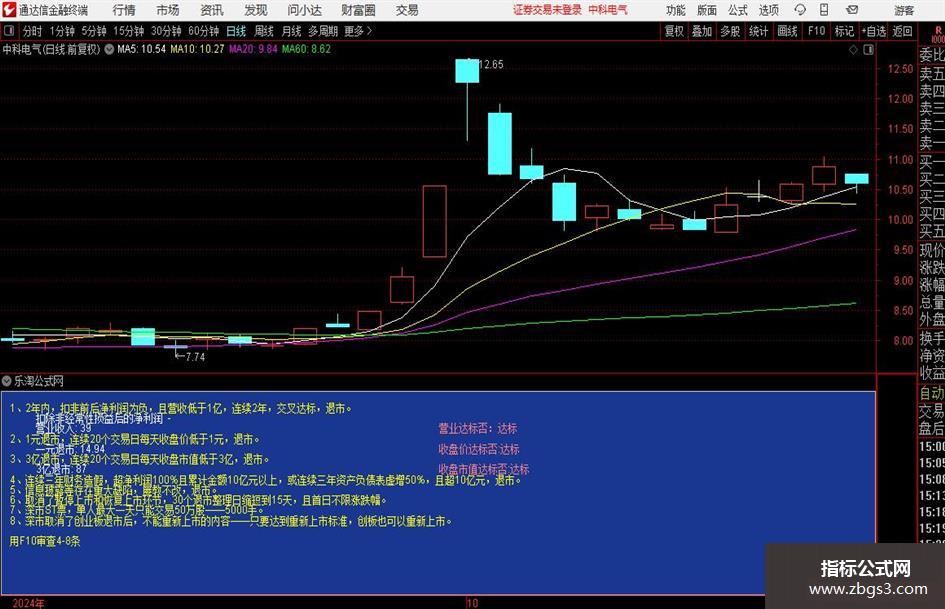Click the MA5: 10.54 indicator value

point(141,49)
